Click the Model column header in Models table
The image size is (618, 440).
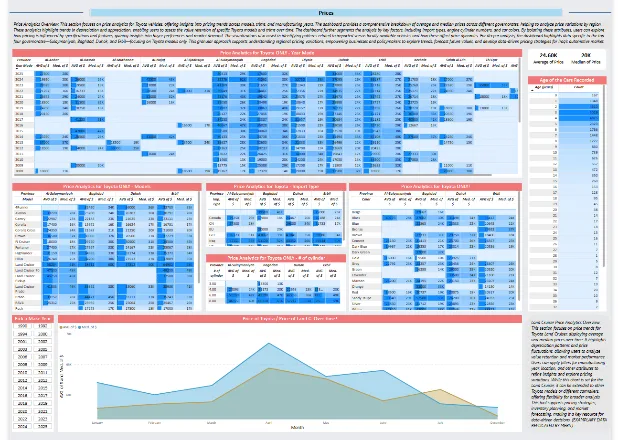coord(26,199)
